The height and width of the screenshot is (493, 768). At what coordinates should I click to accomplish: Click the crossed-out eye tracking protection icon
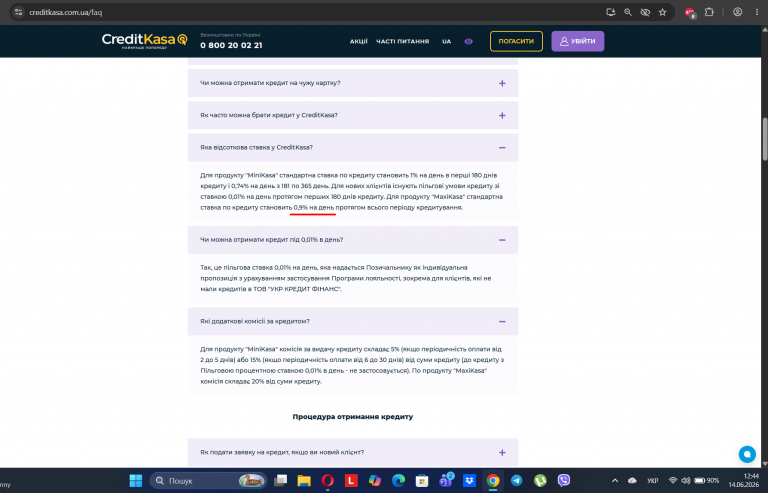645,12
